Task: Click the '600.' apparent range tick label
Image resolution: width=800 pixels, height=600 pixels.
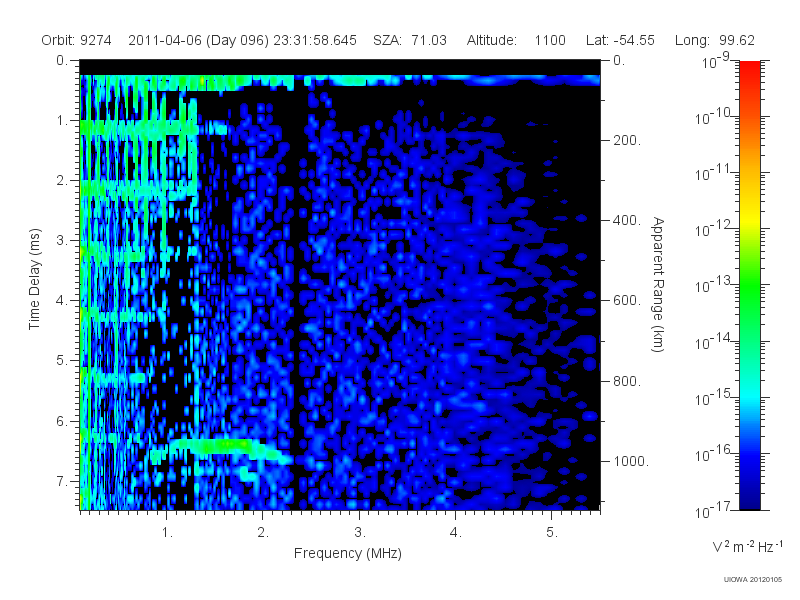Action: pyautogui.click(x=627, y=301)
